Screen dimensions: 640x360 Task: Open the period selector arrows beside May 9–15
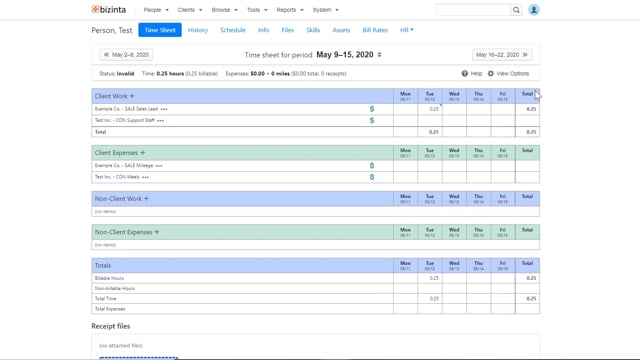[379, 55]
